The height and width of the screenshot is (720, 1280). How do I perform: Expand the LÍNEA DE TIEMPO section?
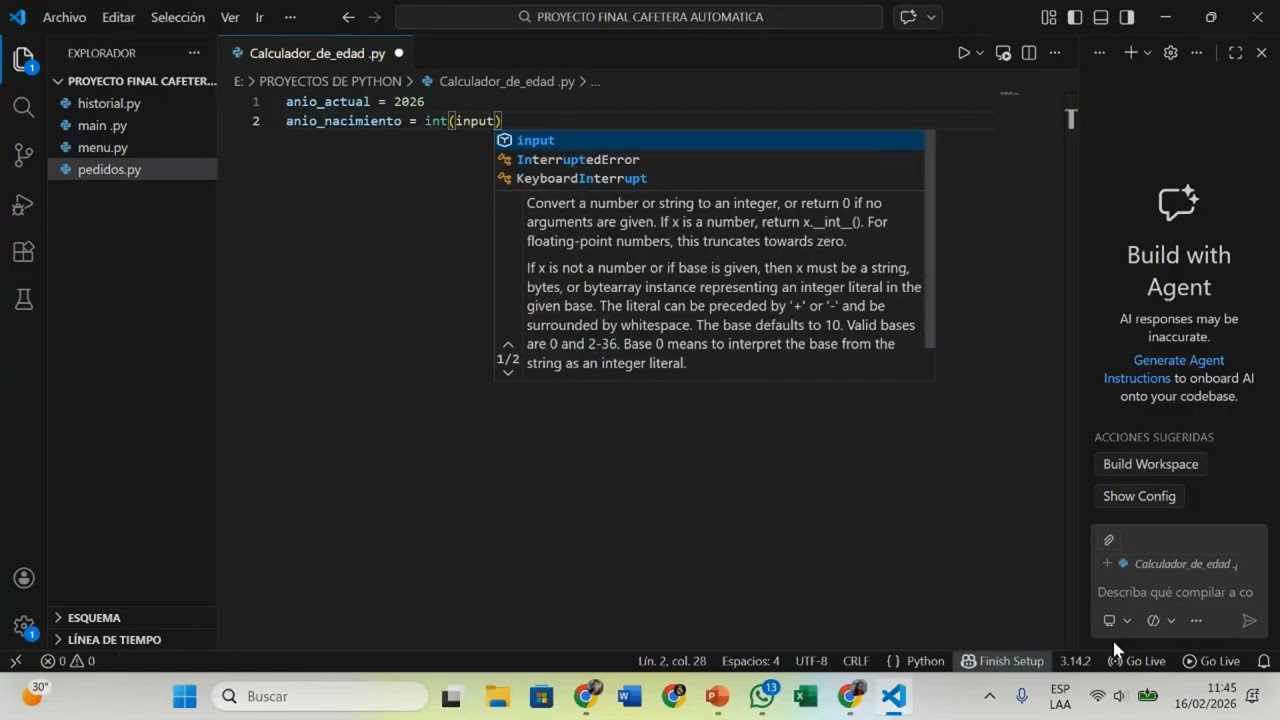(134, 640)
